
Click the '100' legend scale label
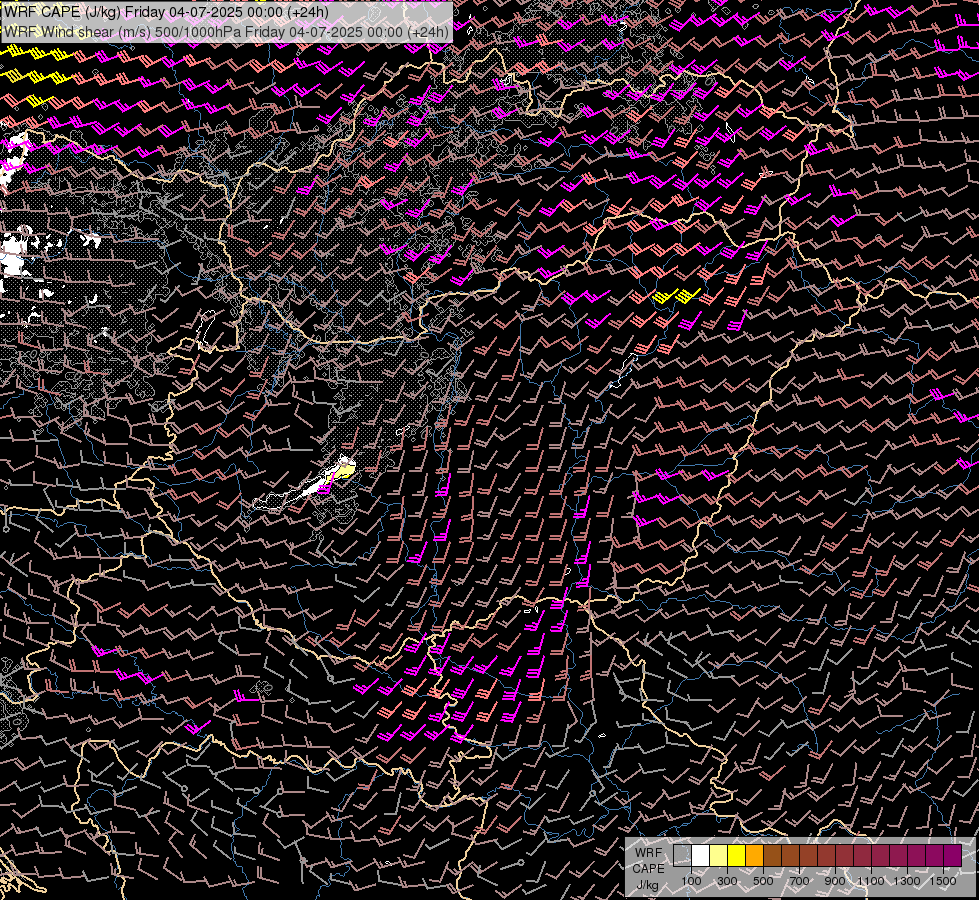pos(691,881)
